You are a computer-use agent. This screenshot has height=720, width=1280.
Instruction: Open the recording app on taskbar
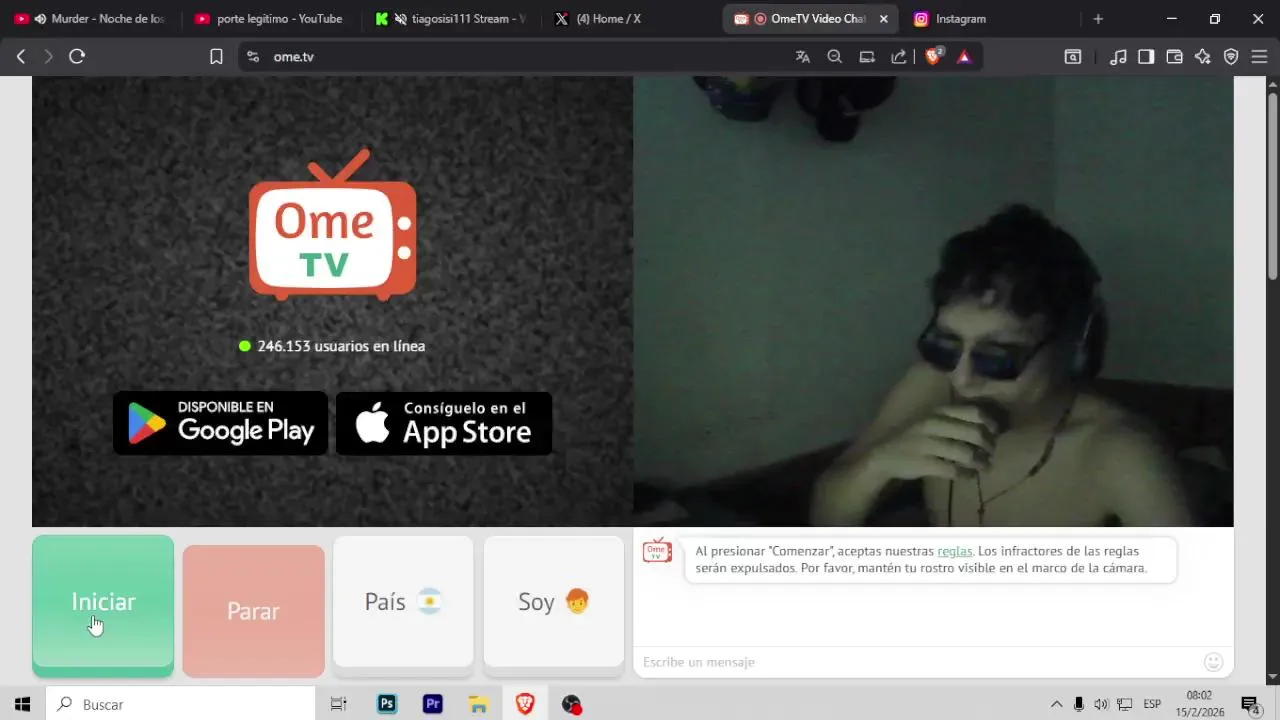(x=571, y=704)
